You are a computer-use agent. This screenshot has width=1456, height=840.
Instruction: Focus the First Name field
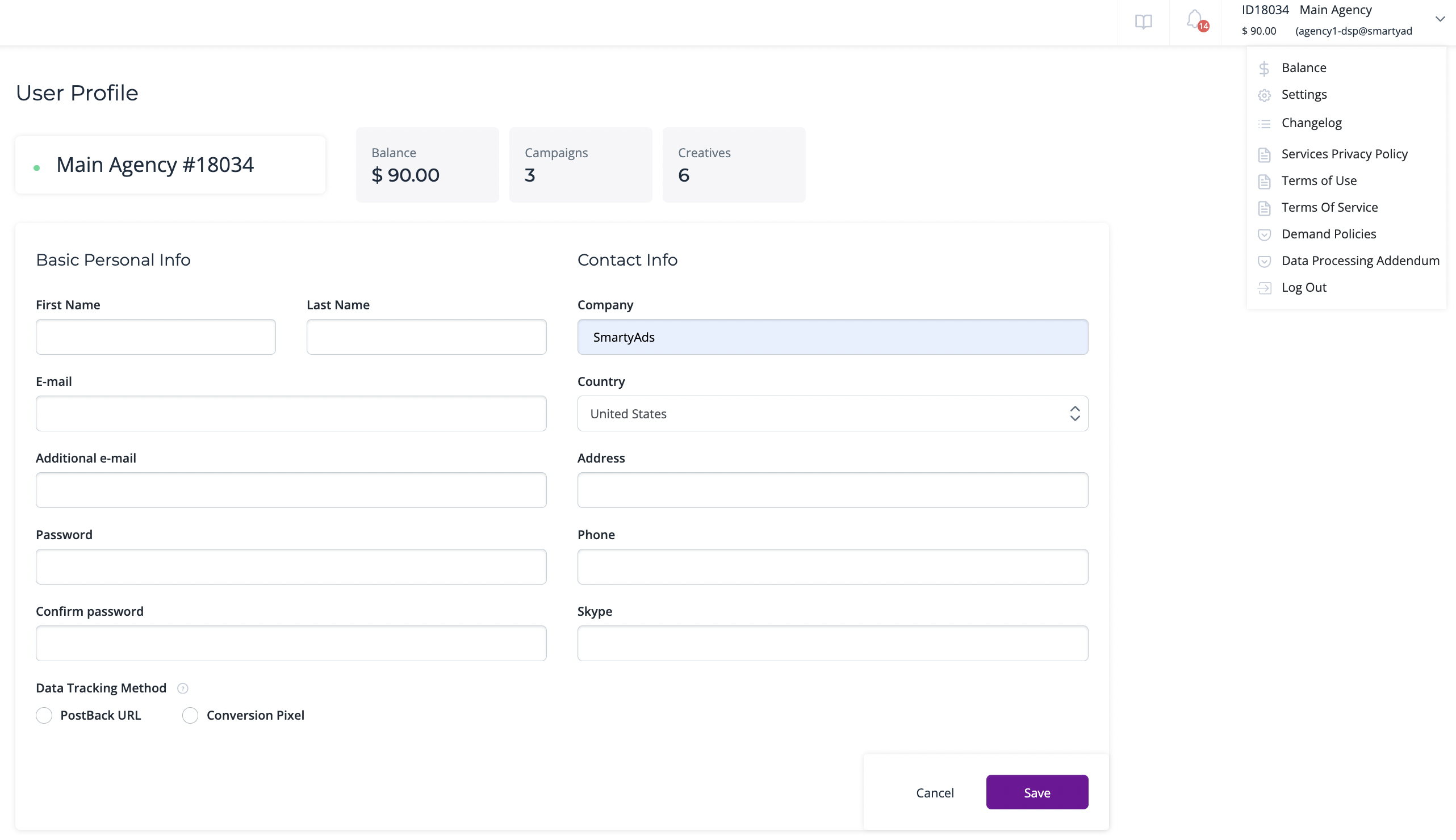156,337
